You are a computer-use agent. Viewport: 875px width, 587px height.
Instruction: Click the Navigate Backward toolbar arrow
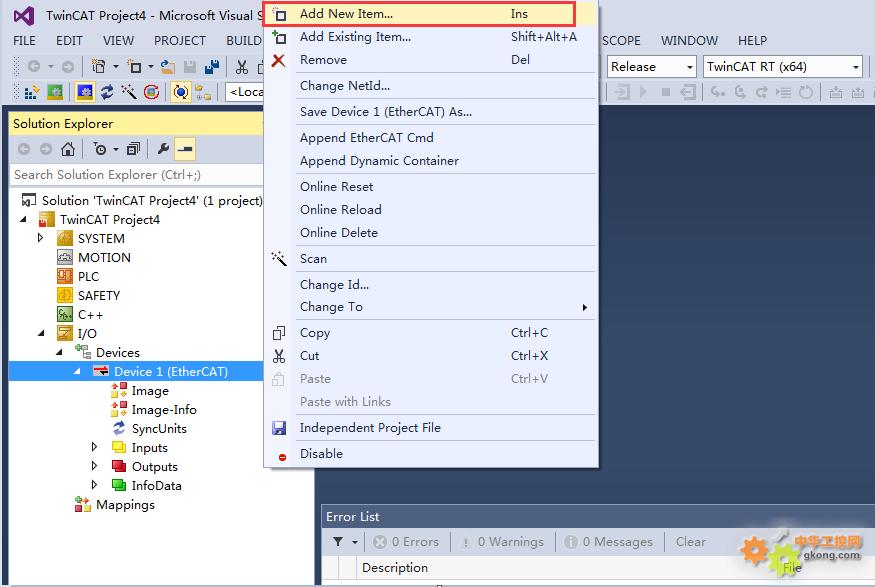click(33, 67)
